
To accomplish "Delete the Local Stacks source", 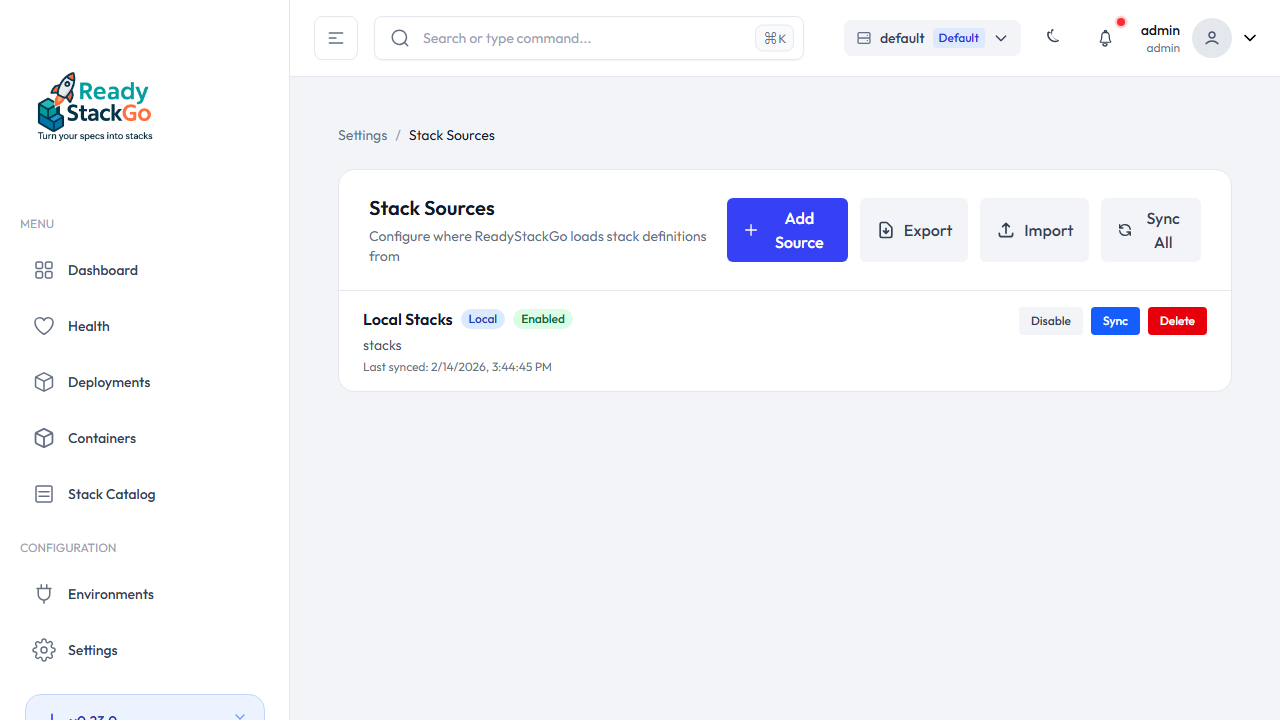I will click(1177, 320).
